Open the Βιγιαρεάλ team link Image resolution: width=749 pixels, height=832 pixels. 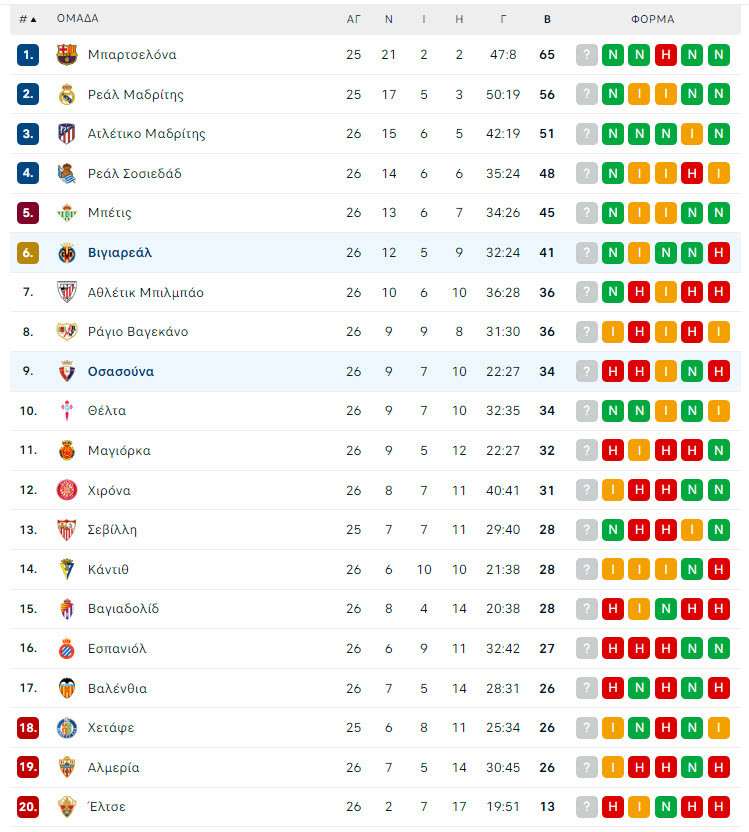[x=120, y=253]
